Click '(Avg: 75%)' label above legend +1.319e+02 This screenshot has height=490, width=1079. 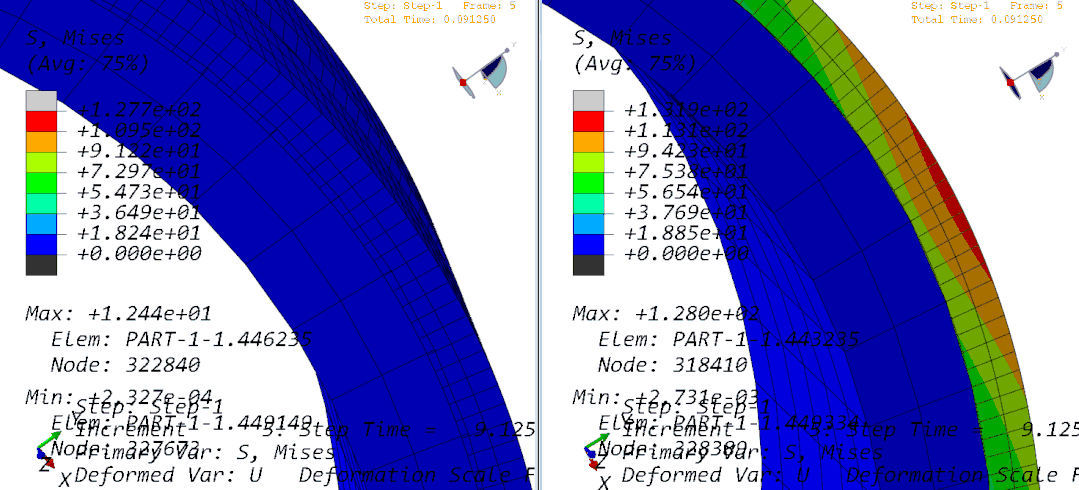tap(634, 65)
